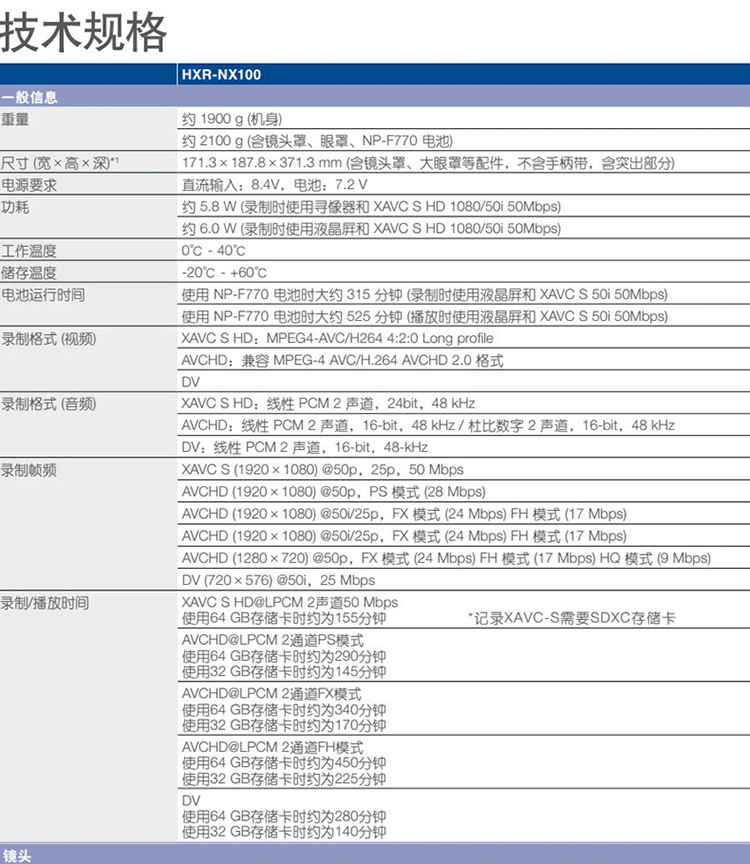Click the AVCHD@LPCM 2通道FX模式 heading

coord(272,694)
